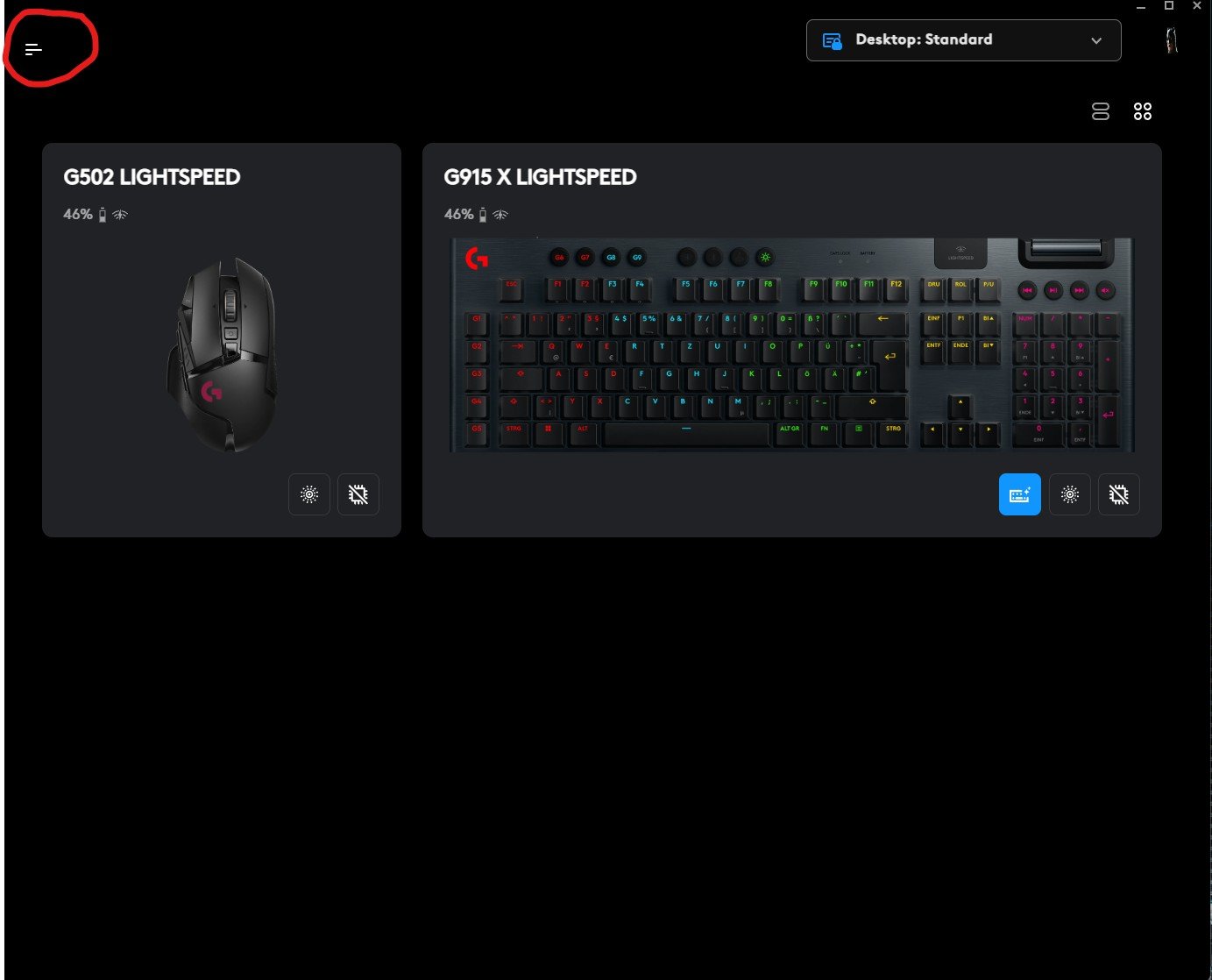1212x980 pixels.
Task: Click the G502 wireless connection status icon
Action: (x=121, y=215)
